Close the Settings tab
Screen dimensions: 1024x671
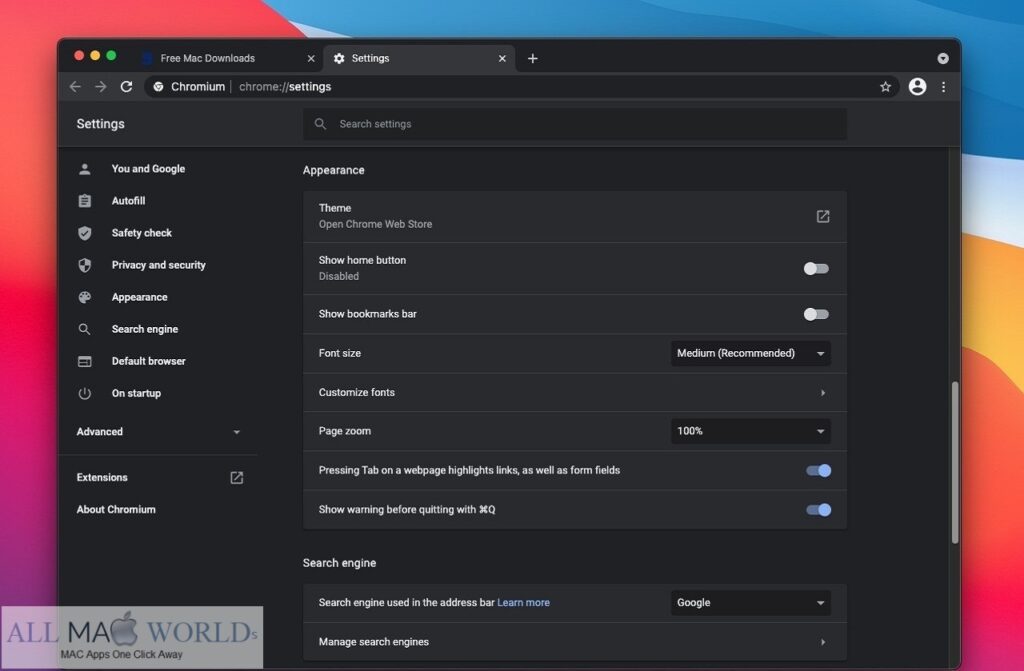502,58
